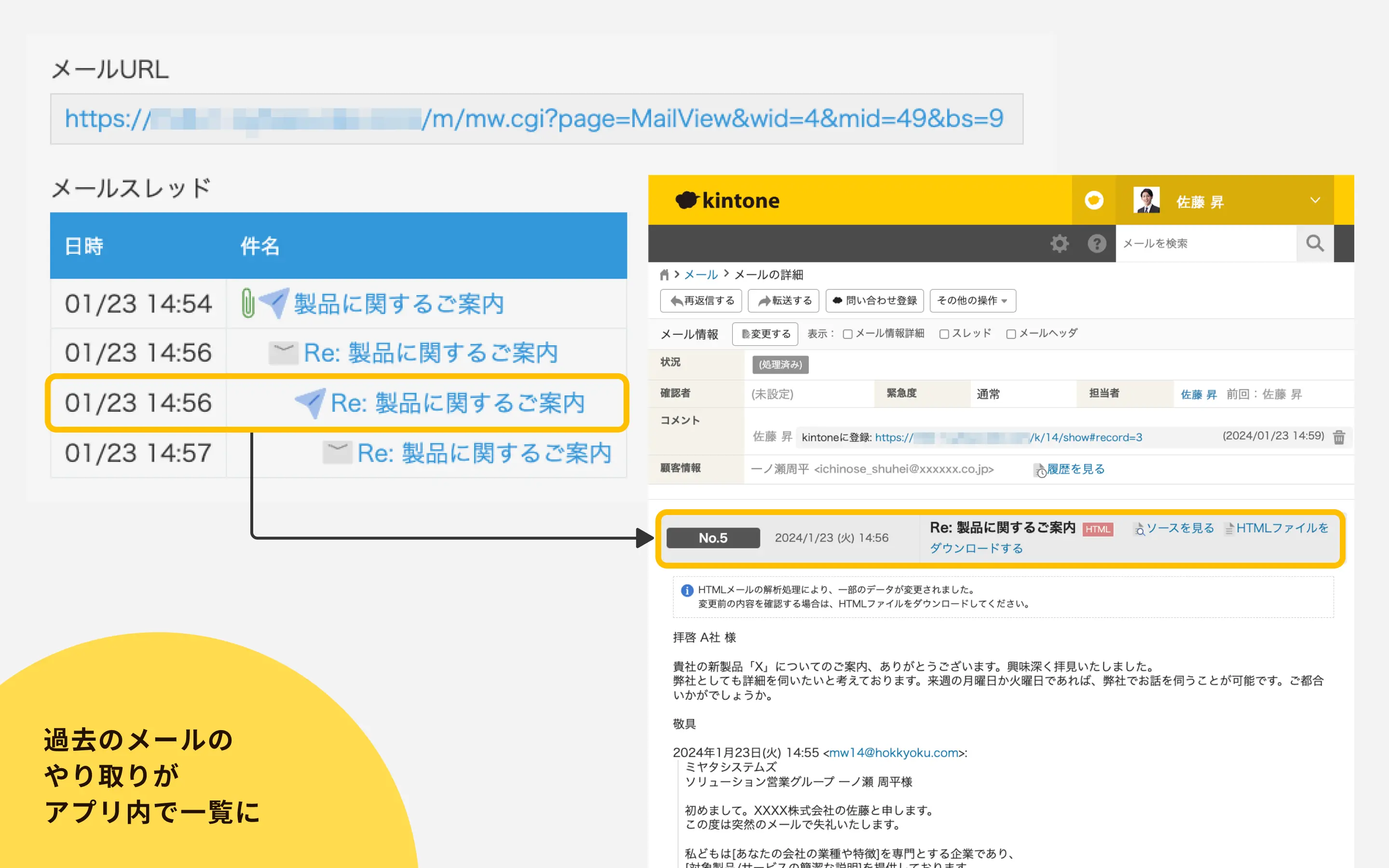Click the 問い合わせ登録 button
The width and height of the screenshot is (1389, 868).
click(874, 301)
